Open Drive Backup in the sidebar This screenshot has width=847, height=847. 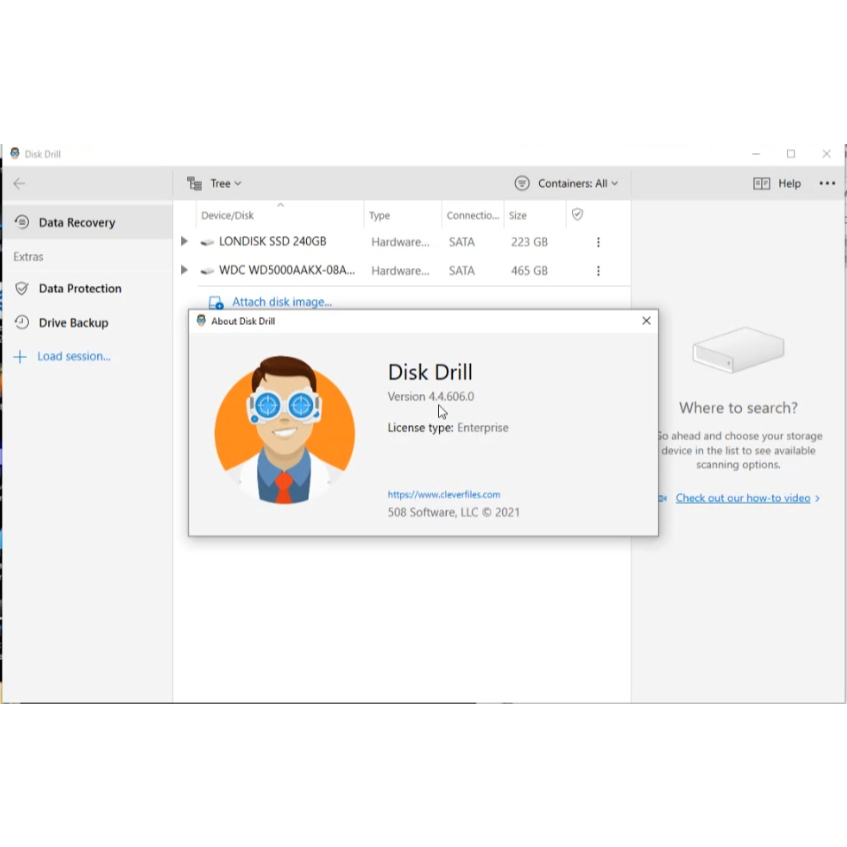pyautogui.click(x=73, y=323)
